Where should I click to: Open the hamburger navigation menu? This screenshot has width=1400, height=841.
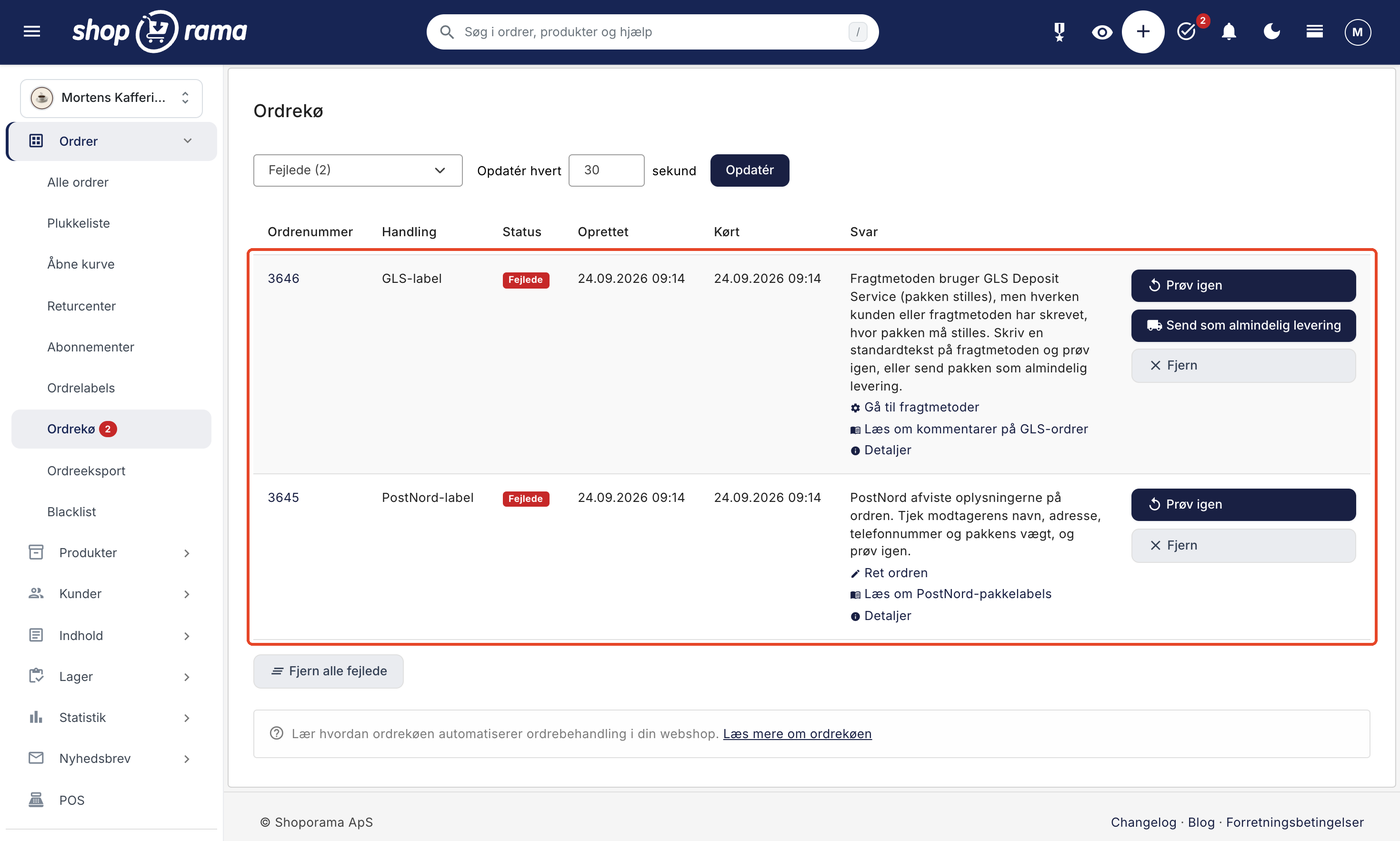click(32, 32)
